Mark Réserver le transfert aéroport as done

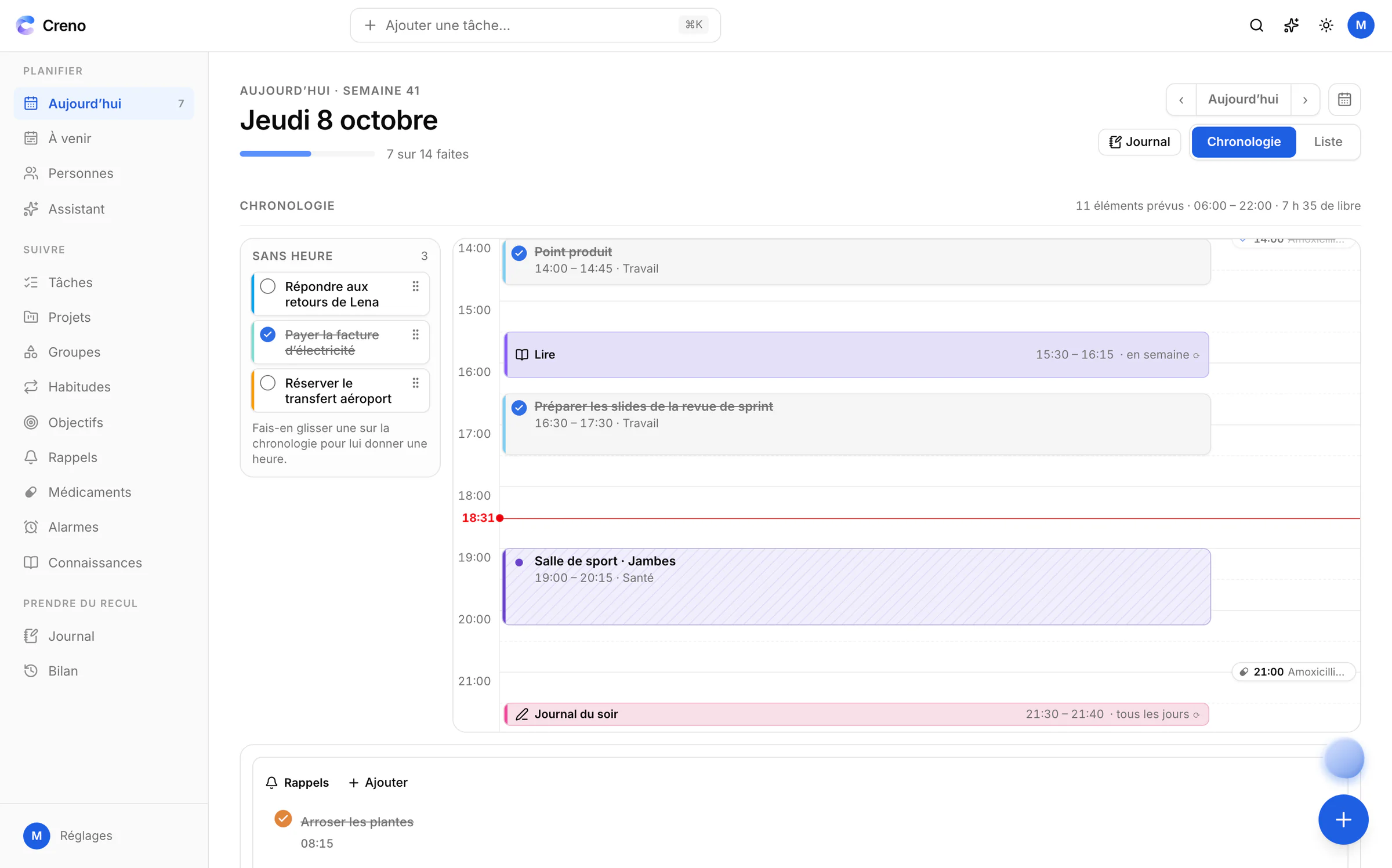tap(268, 383)
